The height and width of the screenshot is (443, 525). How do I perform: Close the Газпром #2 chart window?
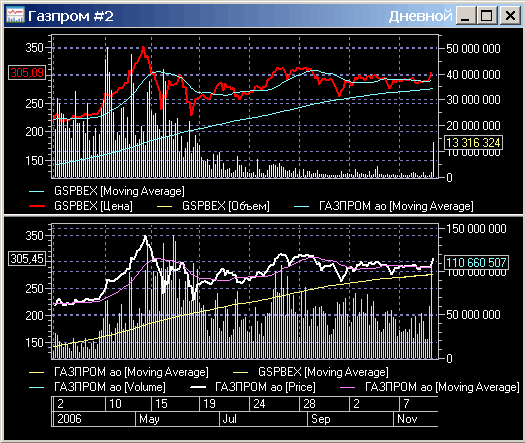510,16
